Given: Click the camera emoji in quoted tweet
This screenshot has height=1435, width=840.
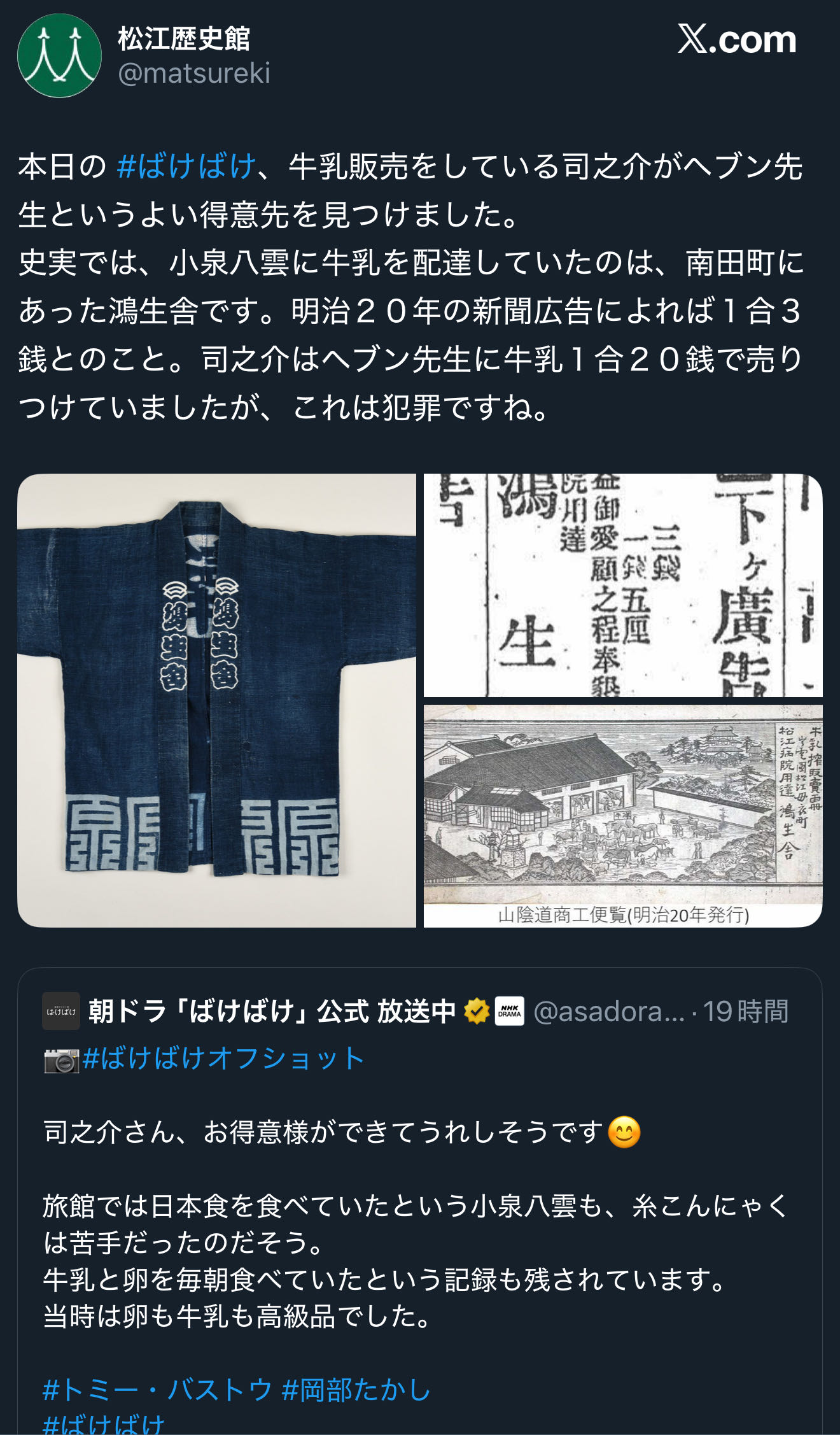Looking at the screenshot, I should pyautogui.click(x=61, y=1060).
